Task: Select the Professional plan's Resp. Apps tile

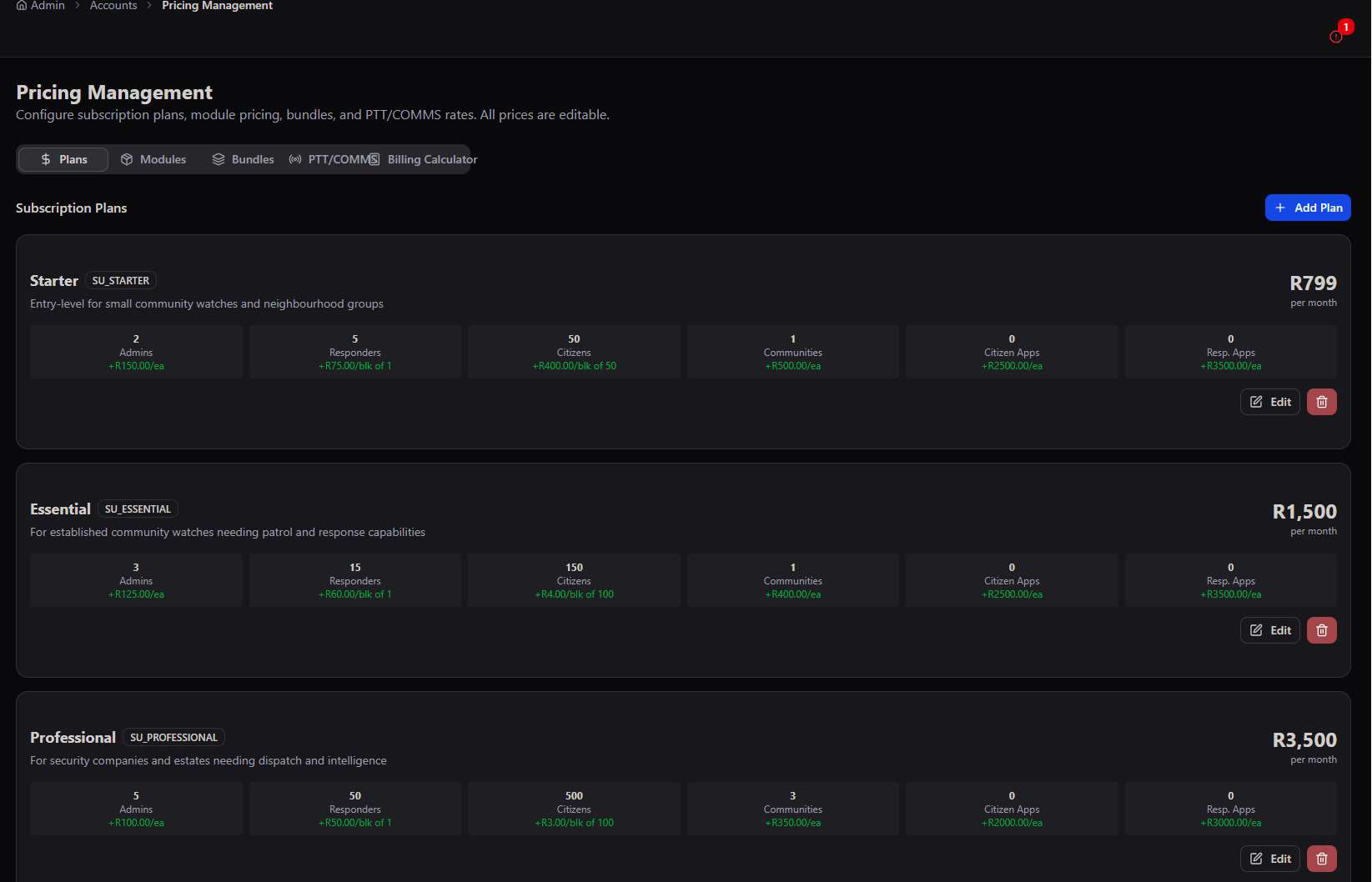Action: click(1231, 809)
